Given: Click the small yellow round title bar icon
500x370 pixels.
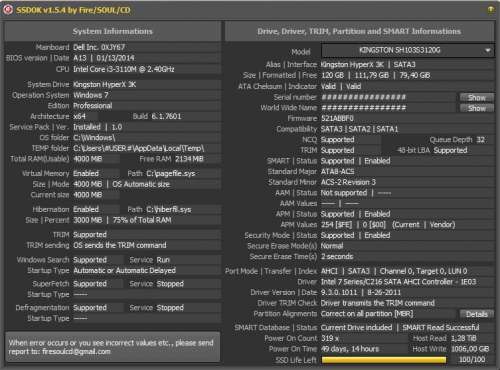Looking at the screenshot, I should 490,10.
